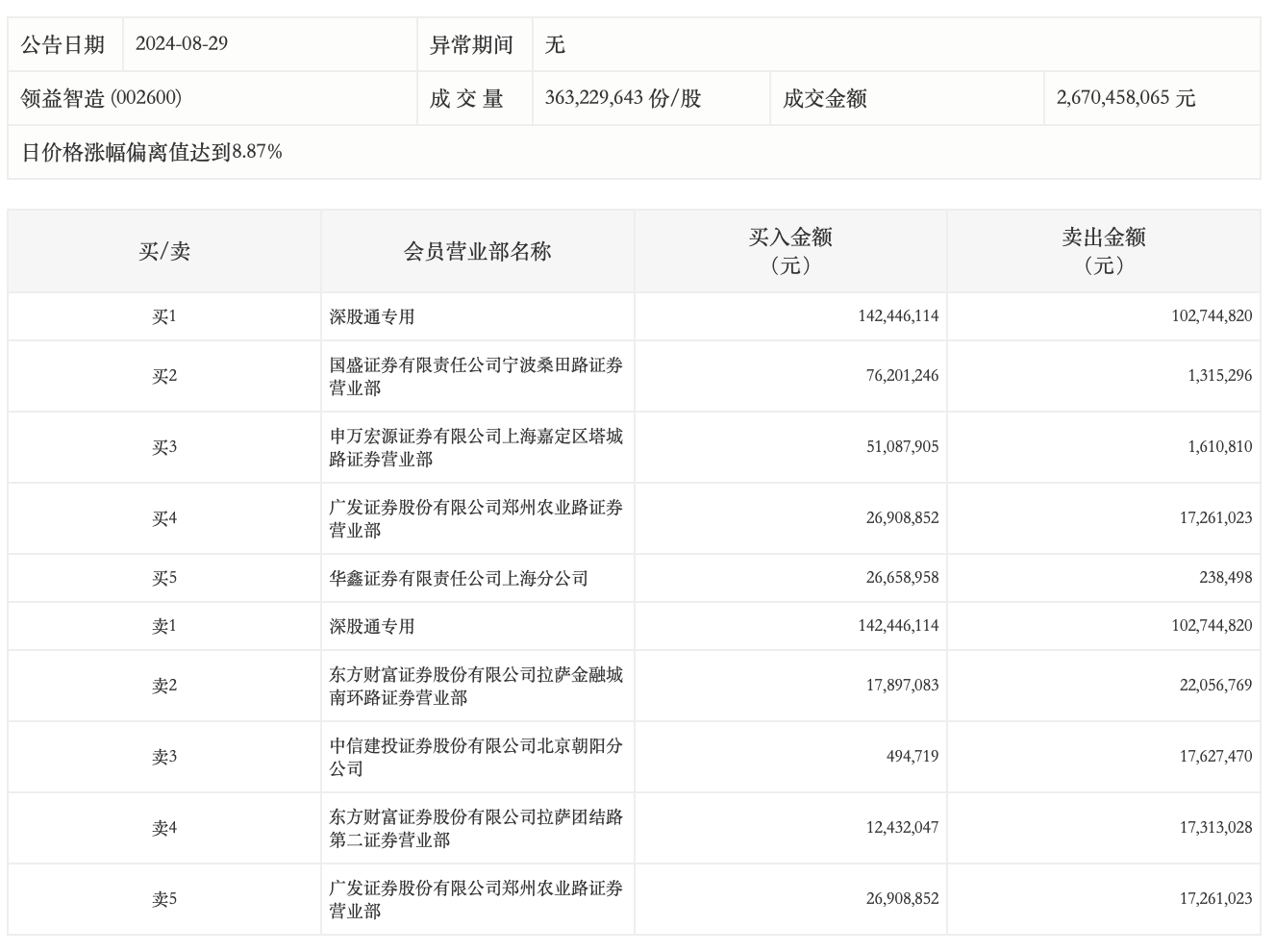The image size is (1275, 952).
Task: Click the turnover amount 2,670,458,065 元
Action: [x=1125, y=98]
